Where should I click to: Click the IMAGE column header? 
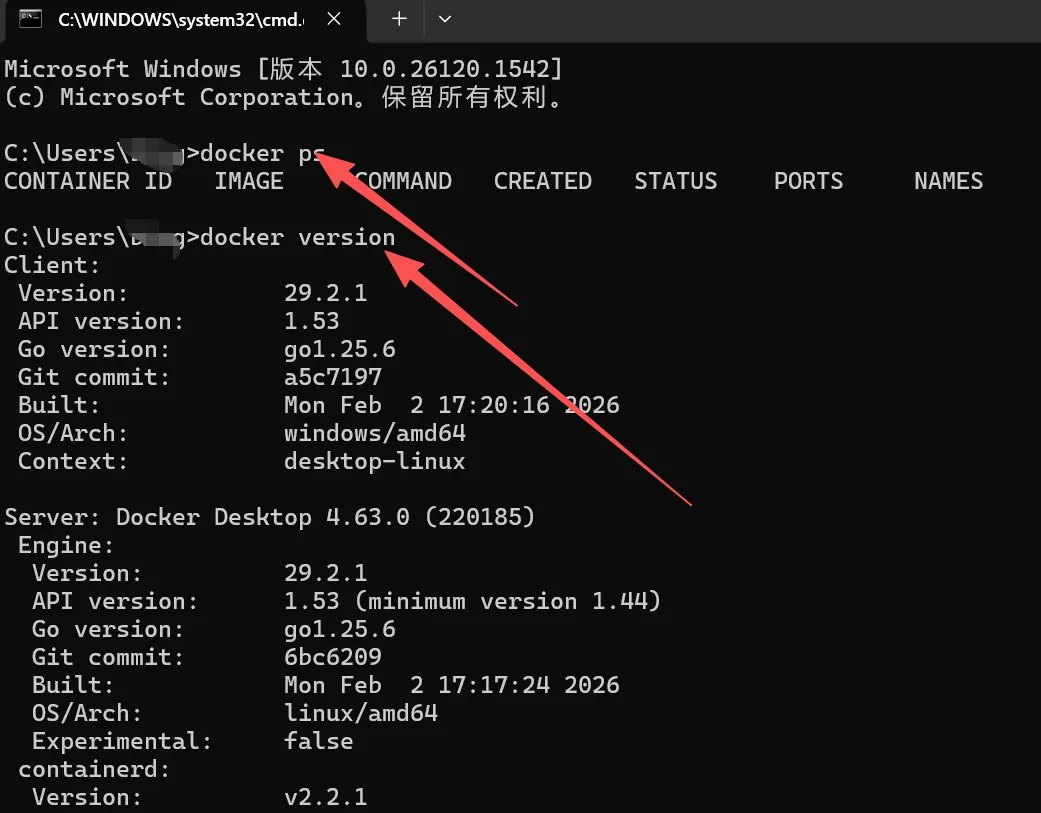tap(249, 182)
